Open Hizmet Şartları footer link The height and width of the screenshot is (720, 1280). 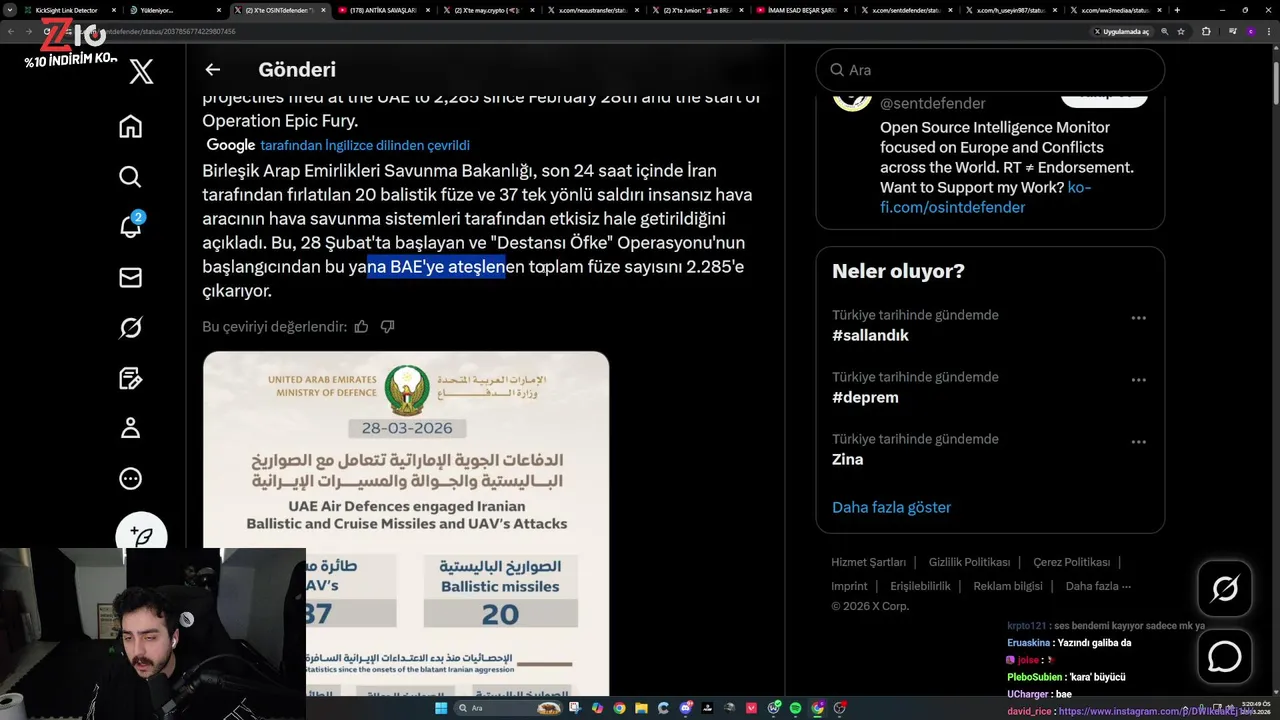coord(868,562)
